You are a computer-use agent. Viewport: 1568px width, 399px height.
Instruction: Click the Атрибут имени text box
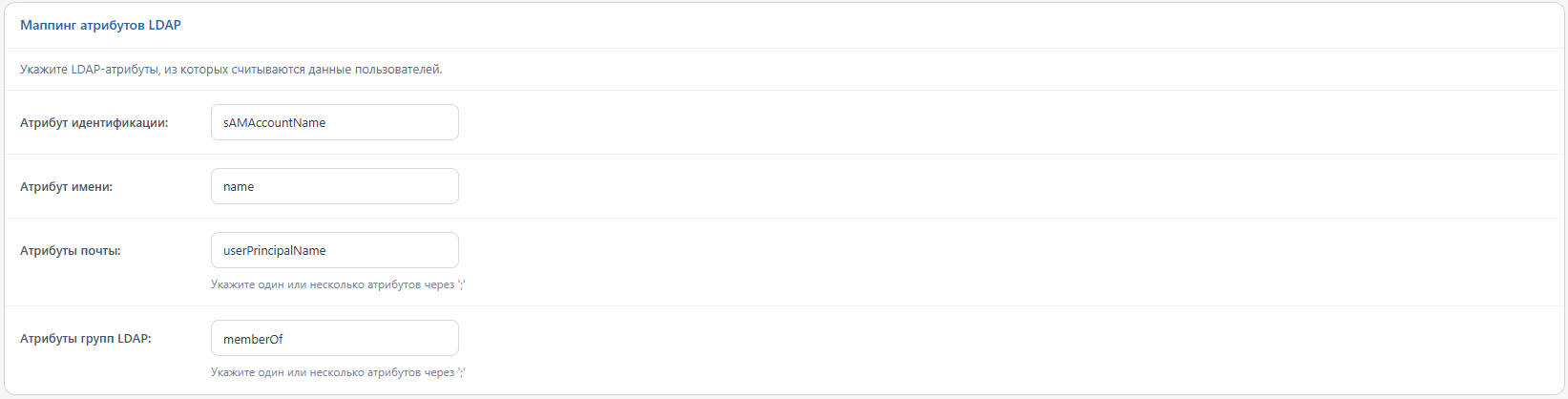pos(335,186)
